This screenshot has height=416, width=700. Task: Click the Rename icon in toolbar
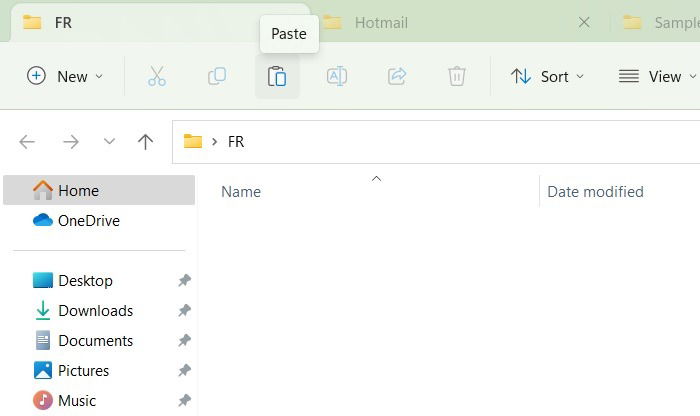click(337, 76)
